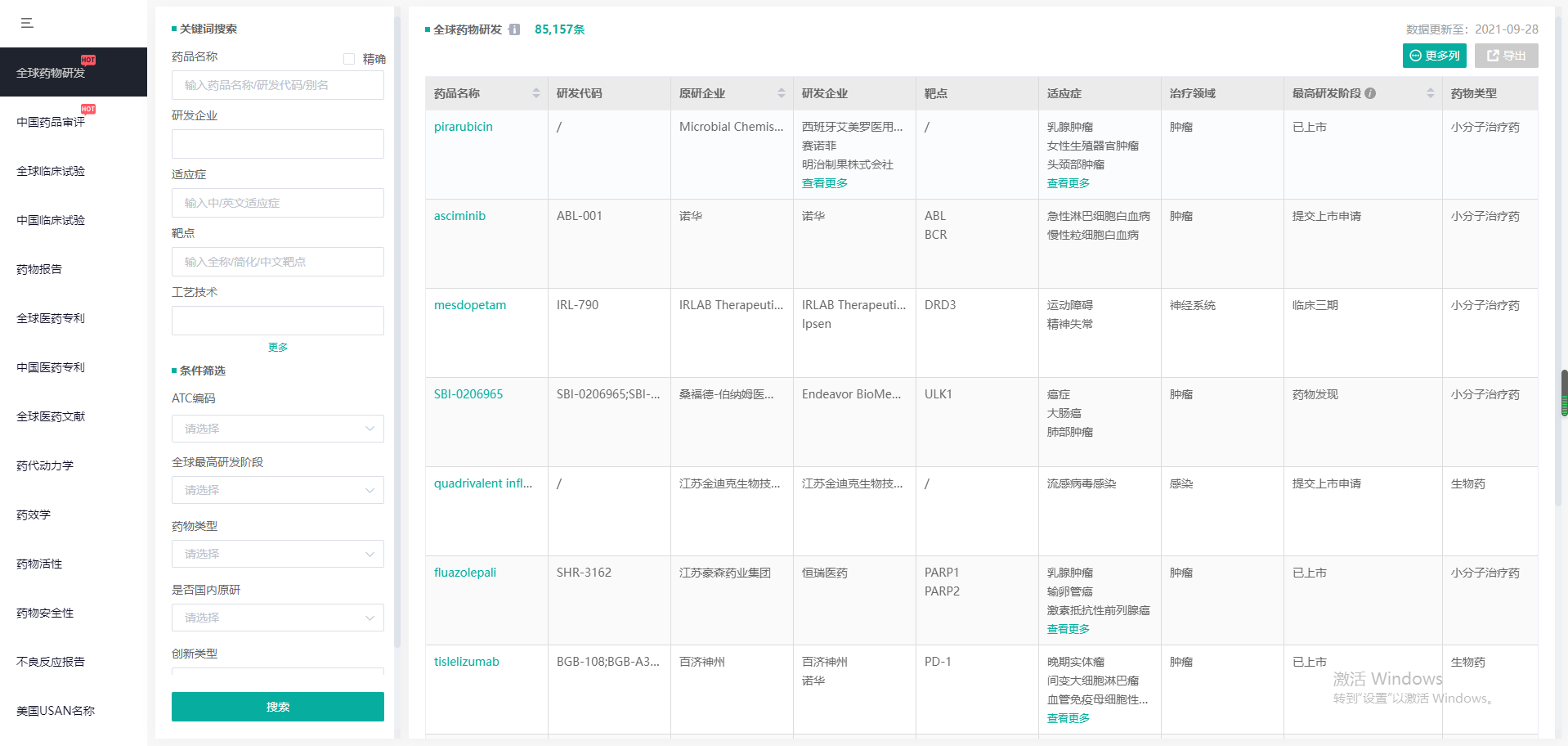Image resolution: width=1568 pixels, height=746 pixels.
Task: Open fluazolepali drug link
Action: pos(465,573)
